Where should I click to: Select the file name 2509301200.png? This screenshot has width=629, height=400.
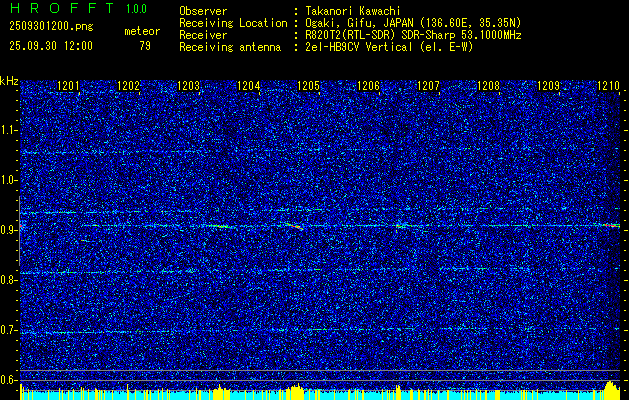click(x=51, y=27)
